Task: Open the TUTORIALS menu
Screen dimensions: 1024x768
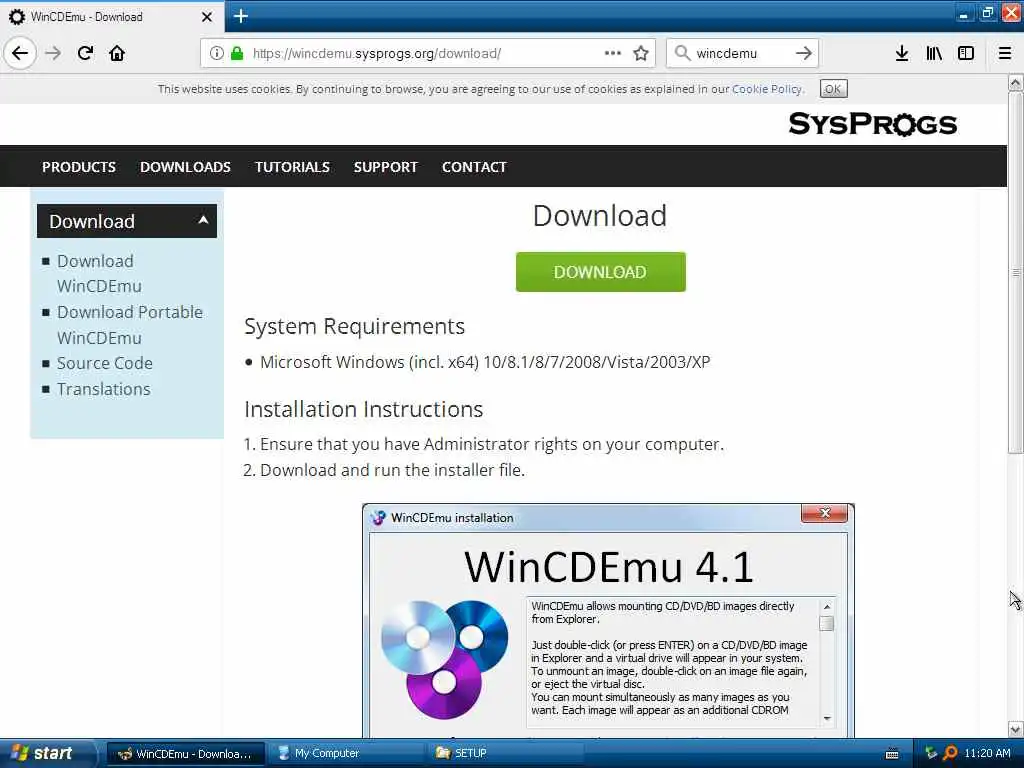Action: tap(293, 167)
